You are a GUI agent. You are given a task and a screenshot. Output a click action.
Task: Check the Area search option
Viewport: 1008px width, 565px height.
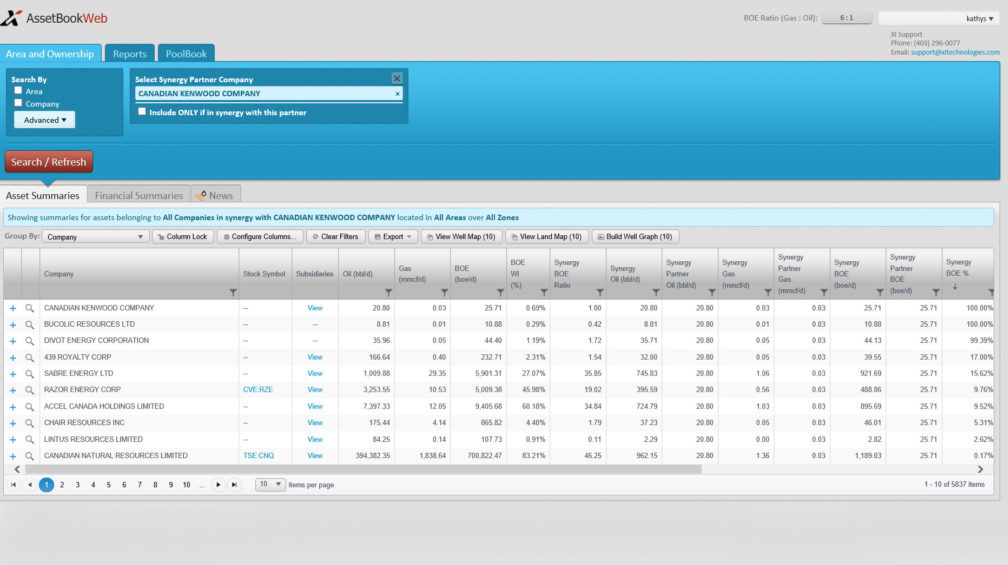pyautogui.click(x=18, y=91)
